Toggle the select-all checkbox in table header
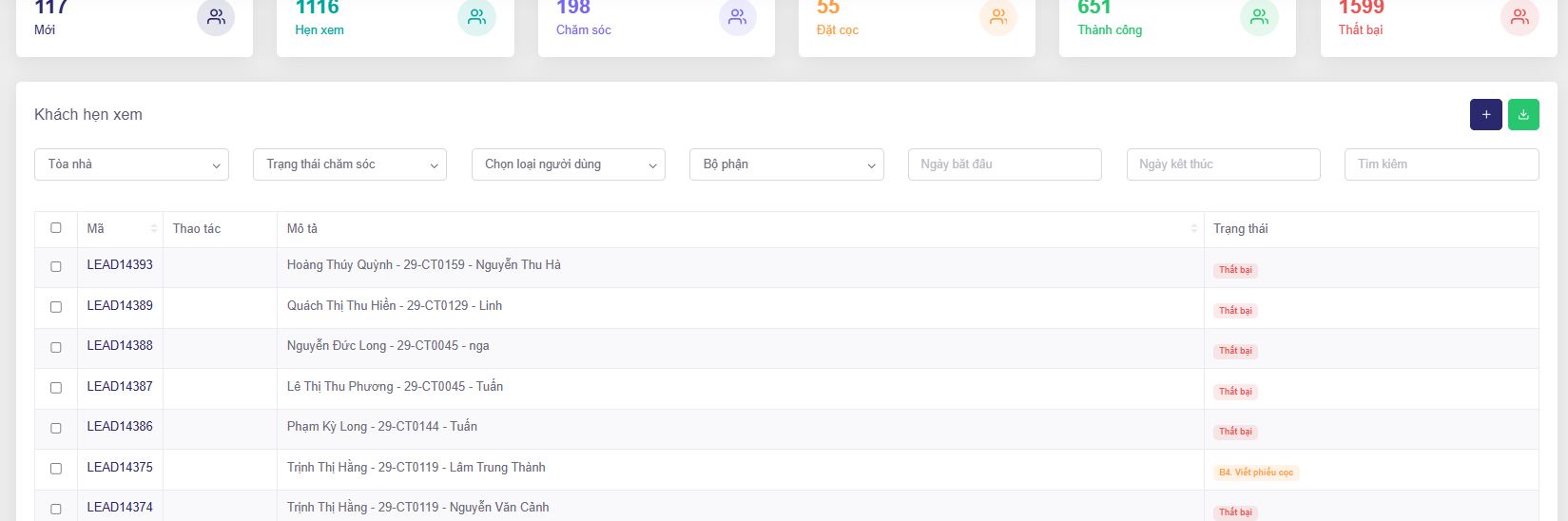The width and height of the screenshot is (1568, 521). pyautogui.click(x=56, y=228)
